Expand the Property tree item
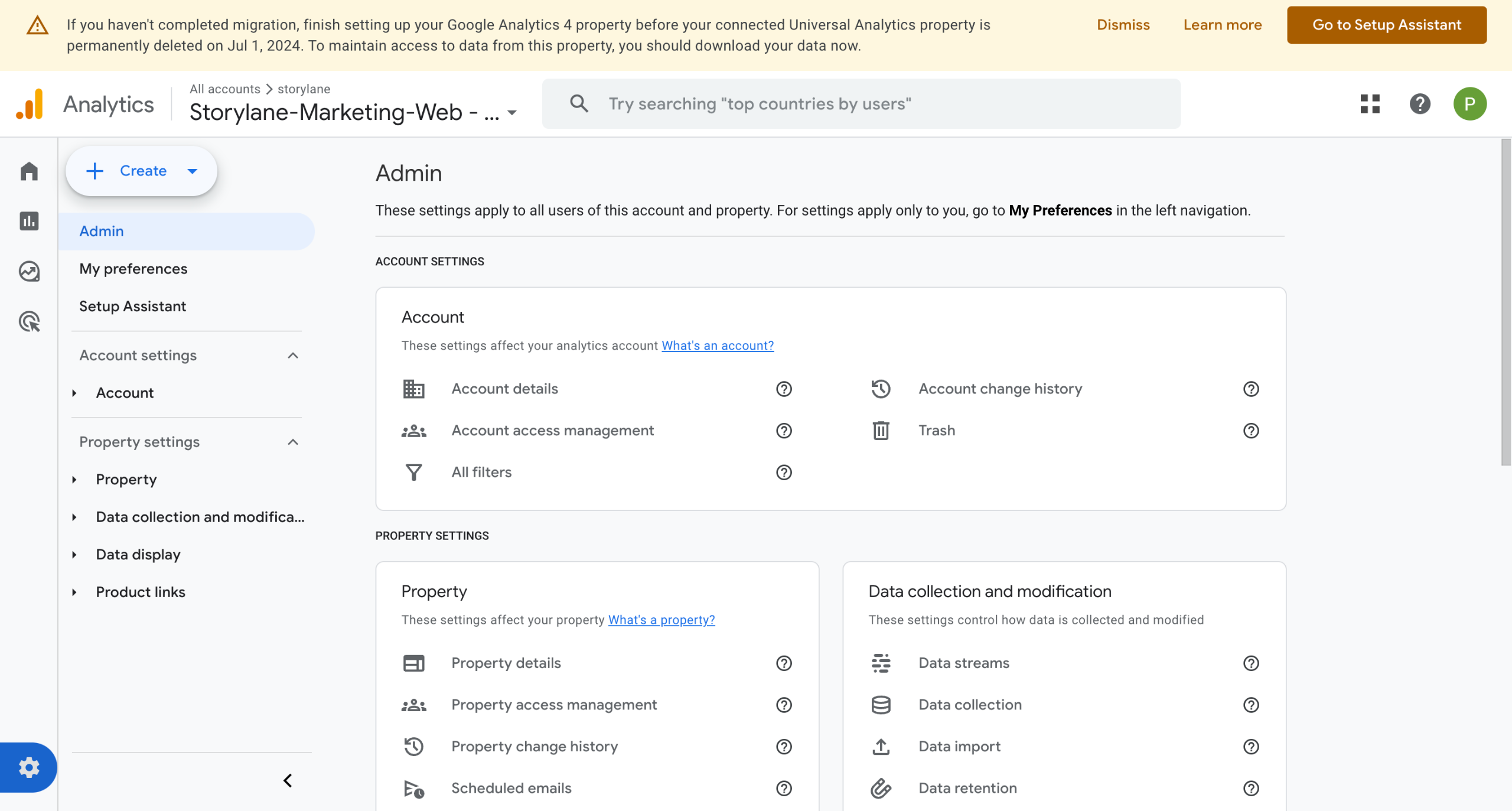The image size is (1512, 811). 74,480
